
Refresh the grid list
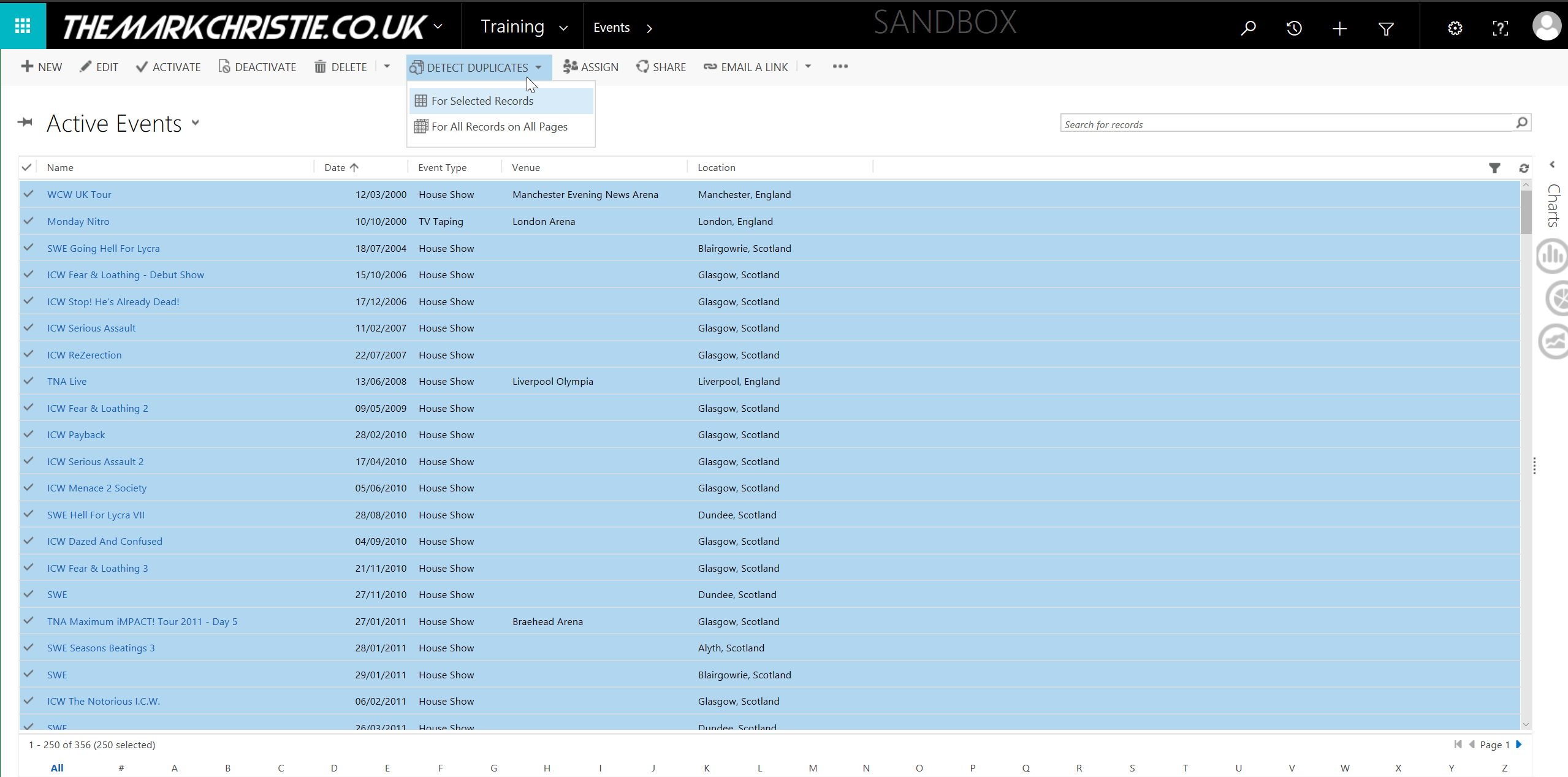(x=1524, y=168)
